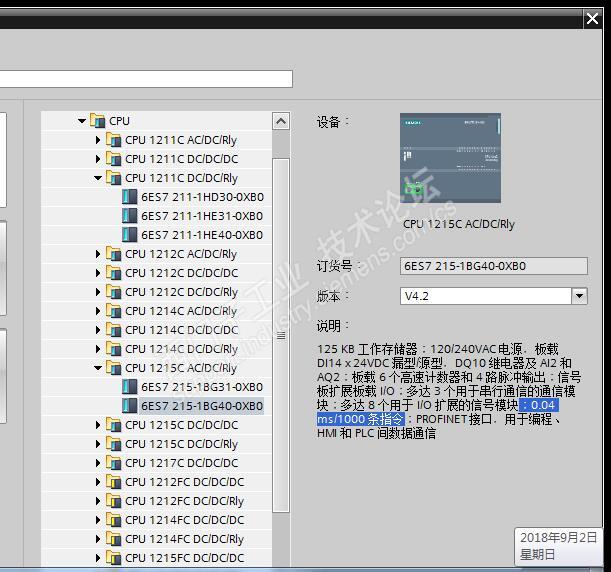Click folder icon of CPU 1214FC DC/DC/Rly
Viewport: 611px width, 572px height.
pyautogui.click(x=113, y=539)
